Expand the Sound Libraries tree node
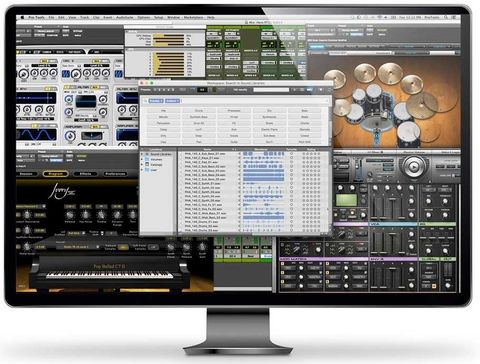 142,154
